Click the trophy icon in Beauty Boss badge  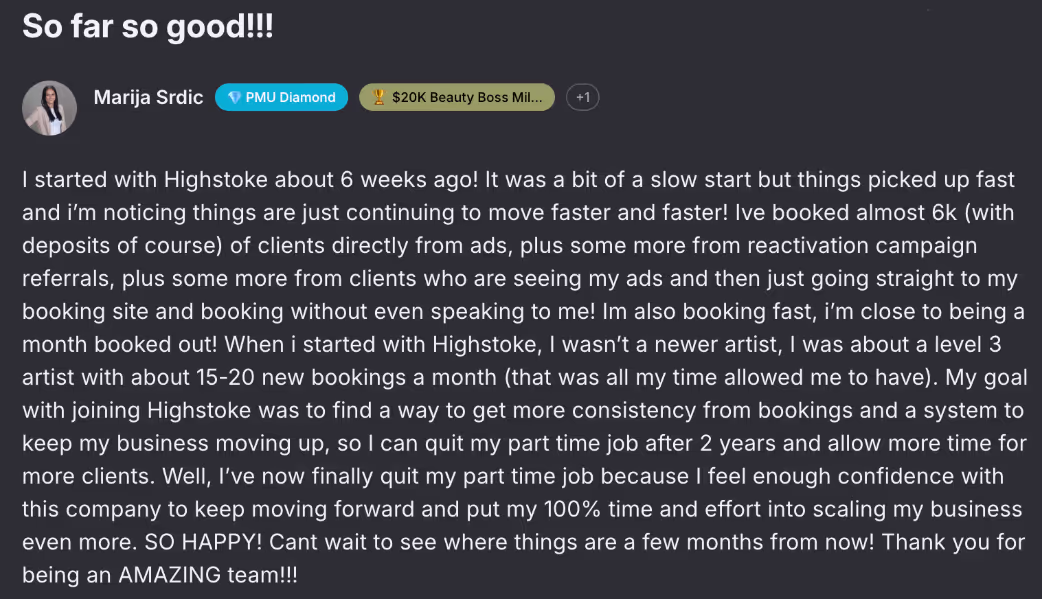[x=378, y=97]
